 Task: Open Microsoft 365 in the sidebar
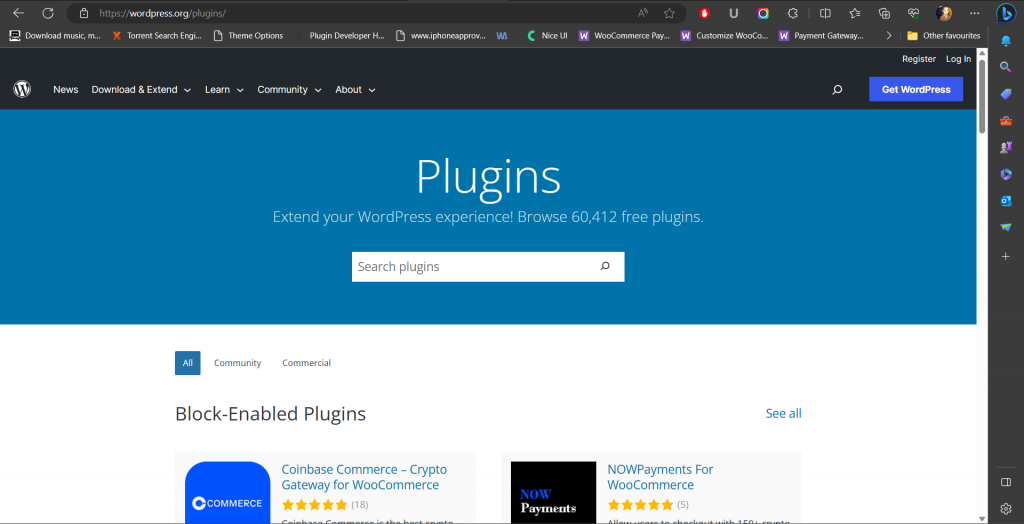pyautogui.click(x=1006, y=174)
